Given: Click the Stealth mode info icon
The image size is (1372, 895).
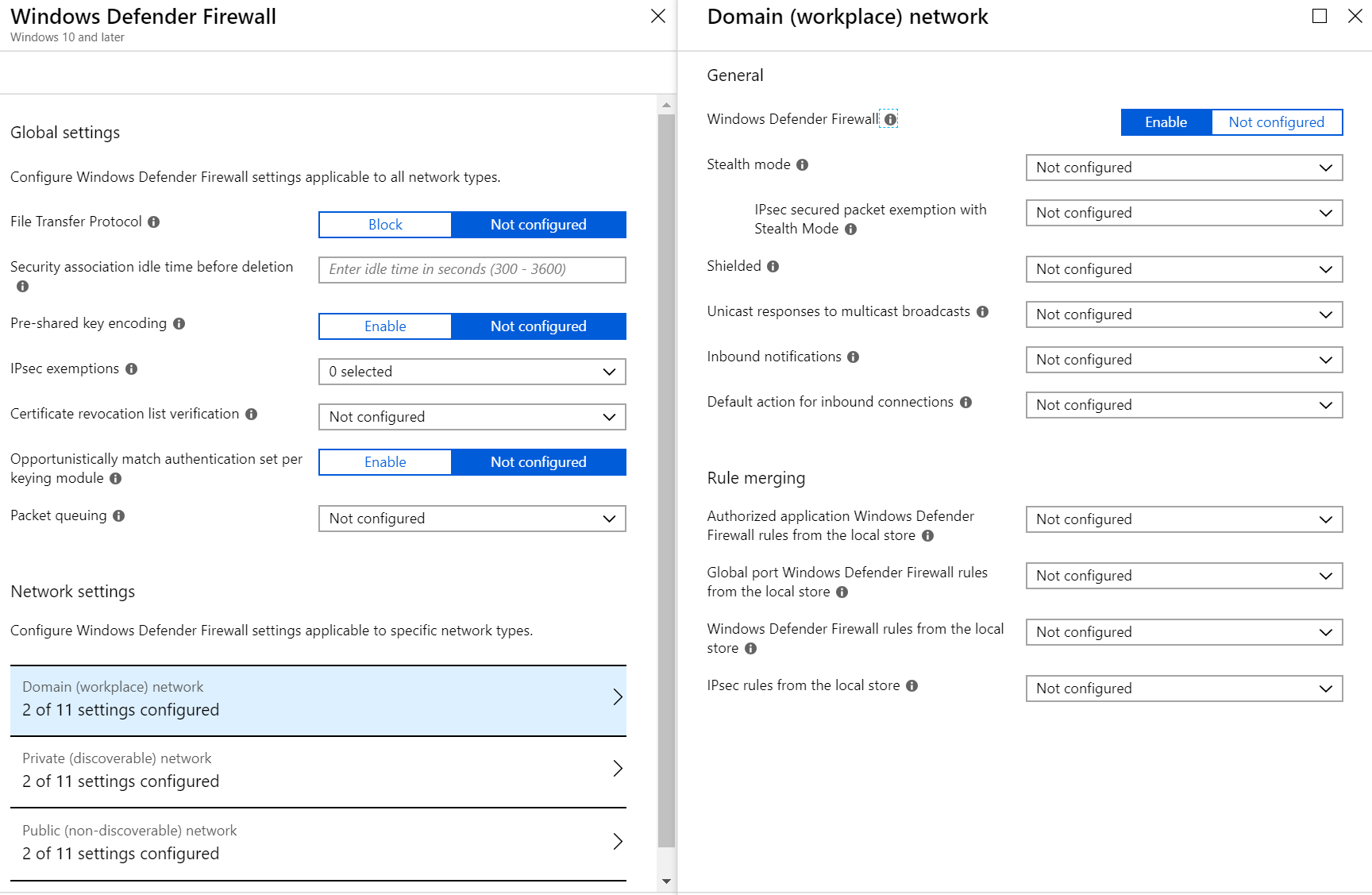Looking at the screenshot, I should click(803, 164).
